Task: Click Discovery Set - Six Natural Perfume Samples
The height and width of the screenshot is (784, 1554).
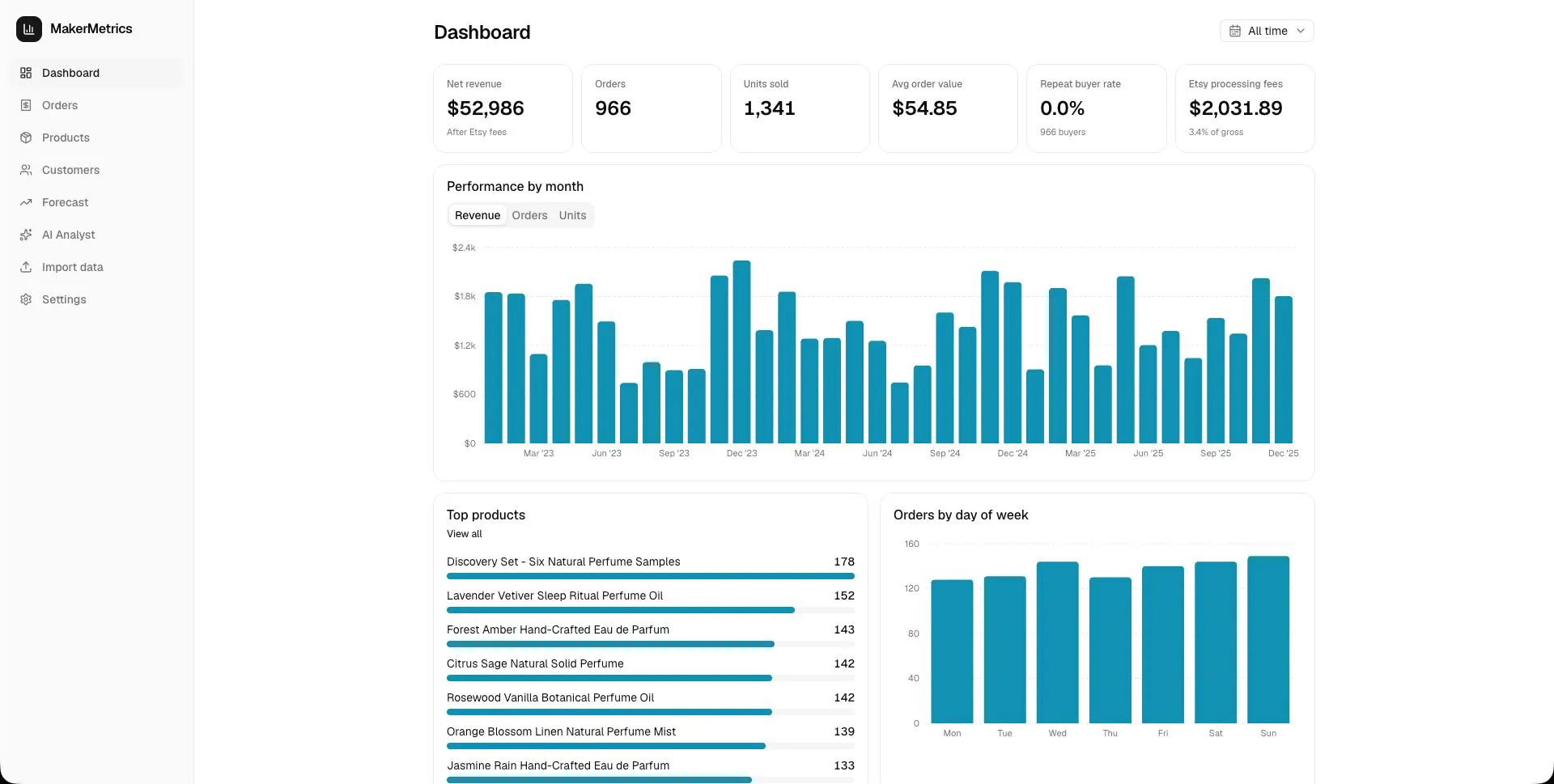Action: (563, 562)
